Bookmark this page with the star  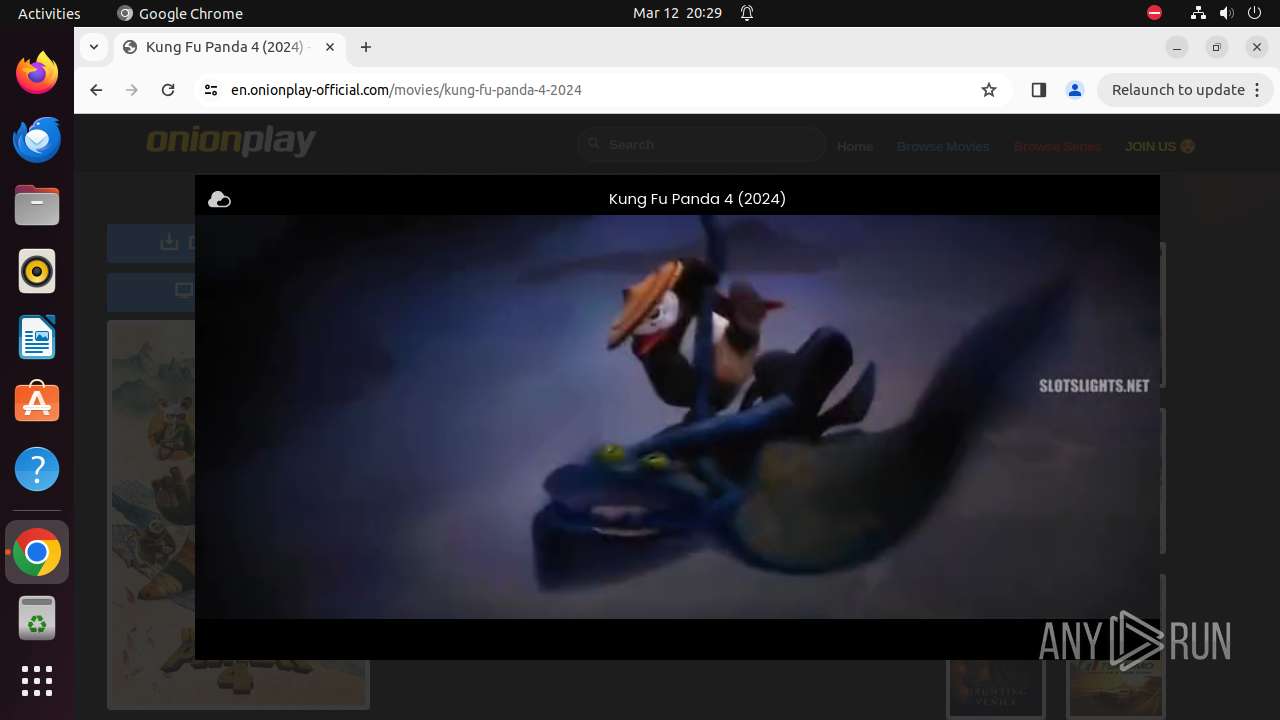click(989, 90)
